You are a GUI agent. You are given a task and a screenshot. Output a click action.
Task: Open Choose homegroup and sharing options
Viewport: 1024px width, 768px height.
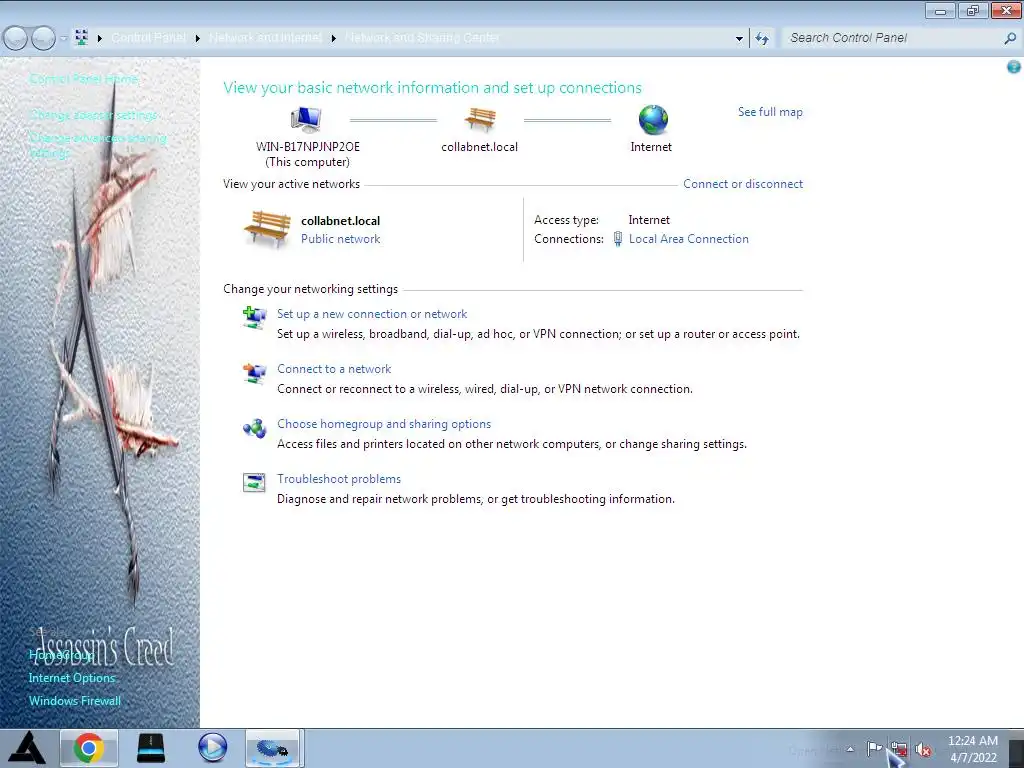click(384, 424)
